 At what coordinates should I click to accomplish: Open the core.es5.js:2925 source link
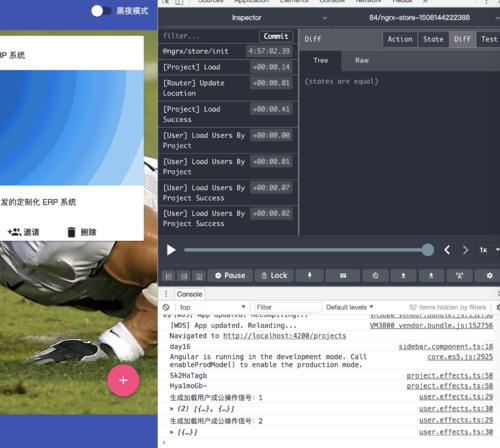click(x=460, y=357)
